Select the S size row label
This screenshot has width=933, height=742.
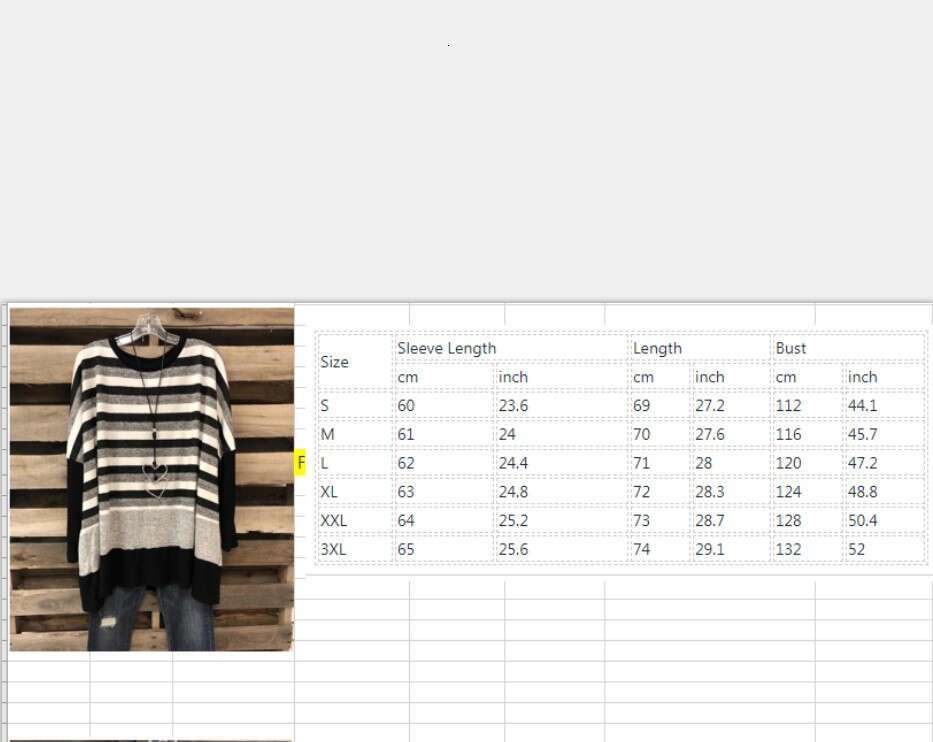point(324,405)
